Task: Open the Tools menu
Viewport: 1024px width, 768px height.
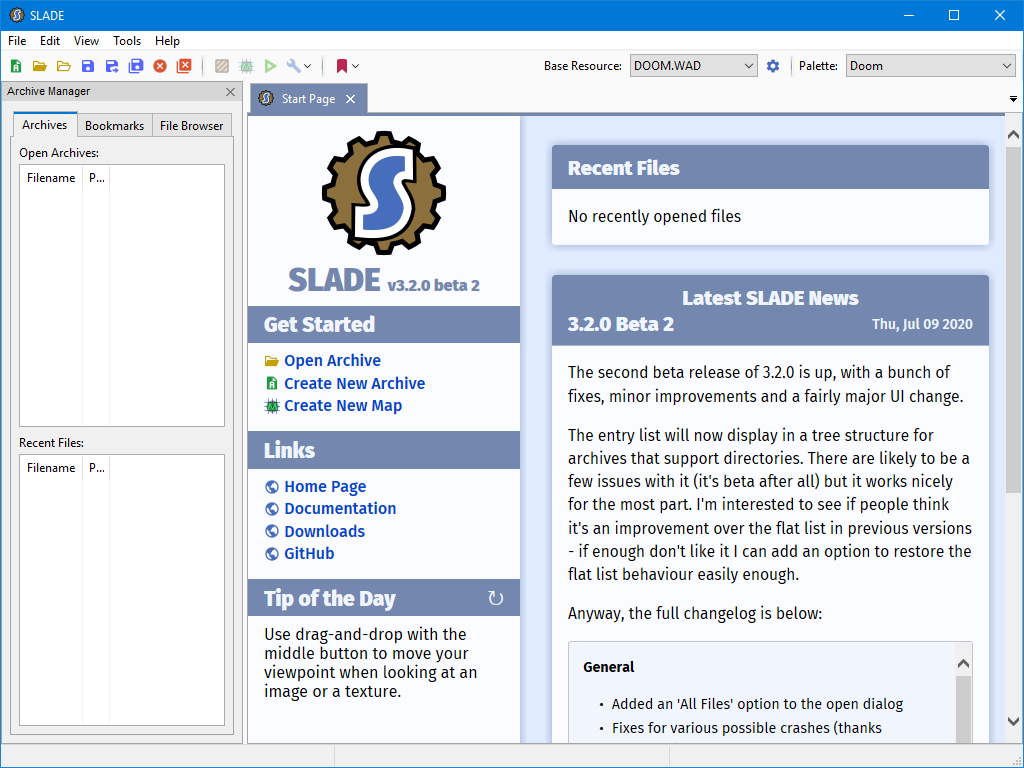Action: [x=127, y=40]
